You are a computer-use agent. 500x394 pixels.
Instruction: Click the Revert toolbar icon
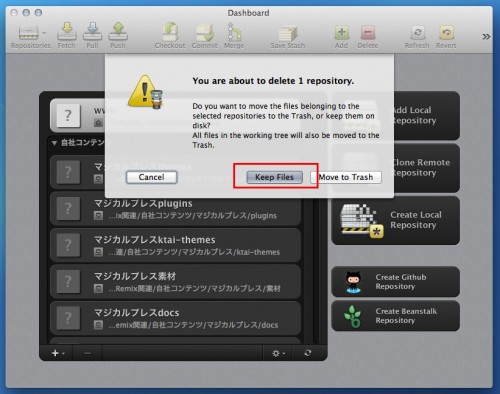click(446, 33)
